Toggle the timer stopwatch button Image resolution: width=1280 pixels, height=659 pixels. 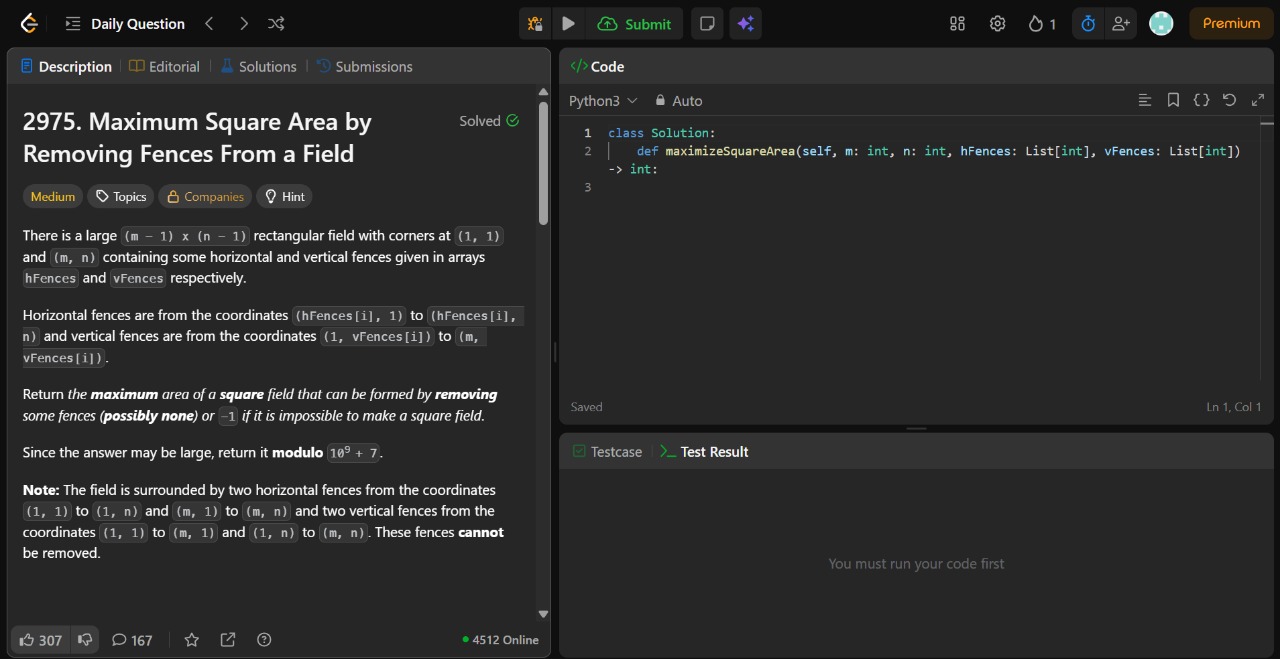1088,24
